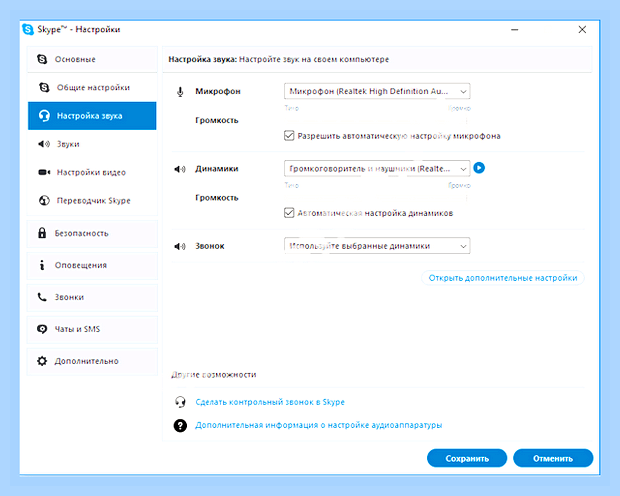Select Настройка звука in sidebar

(x=92, y=115)
